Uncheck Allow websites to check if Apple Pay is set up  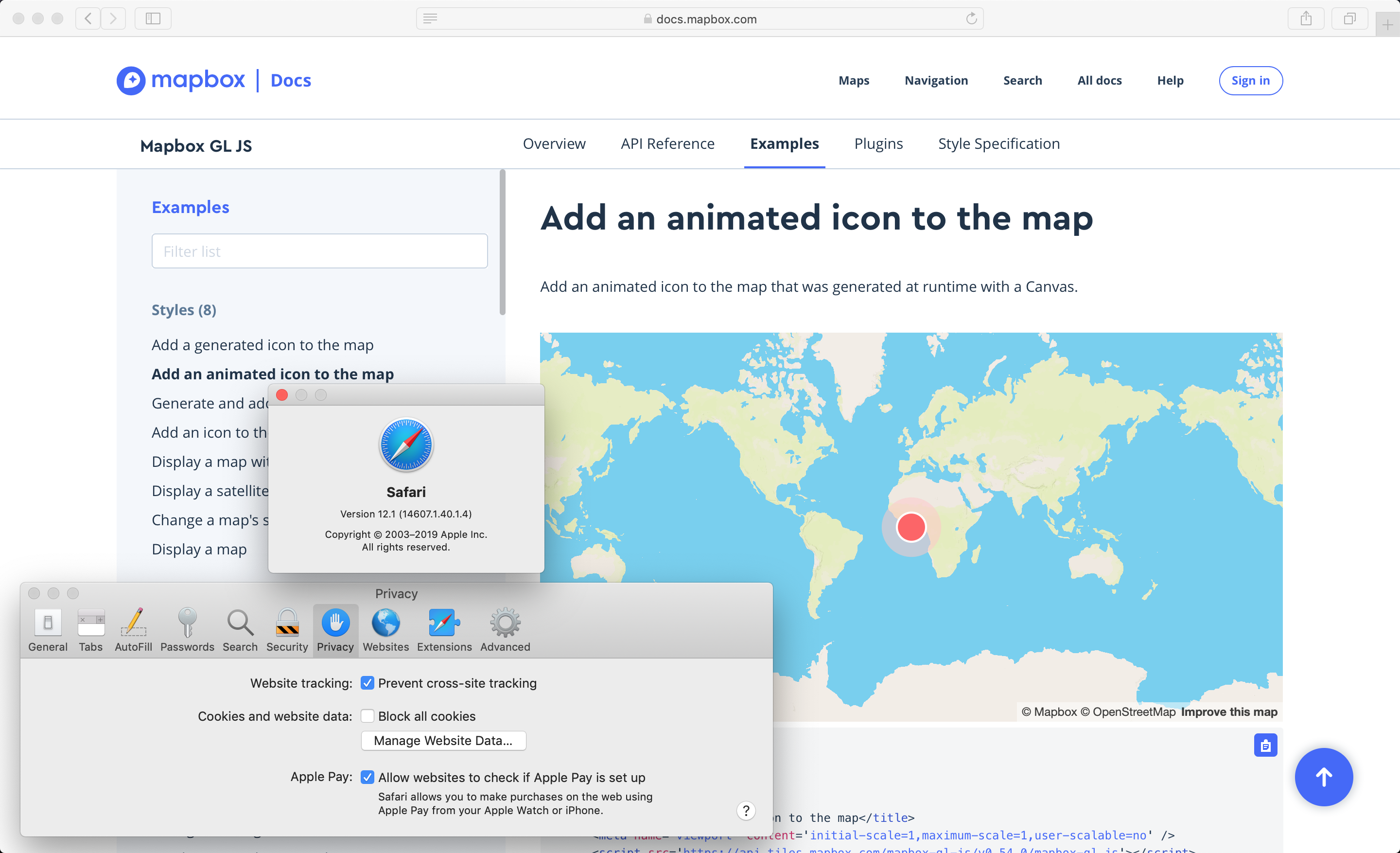(x=367, y=777)
